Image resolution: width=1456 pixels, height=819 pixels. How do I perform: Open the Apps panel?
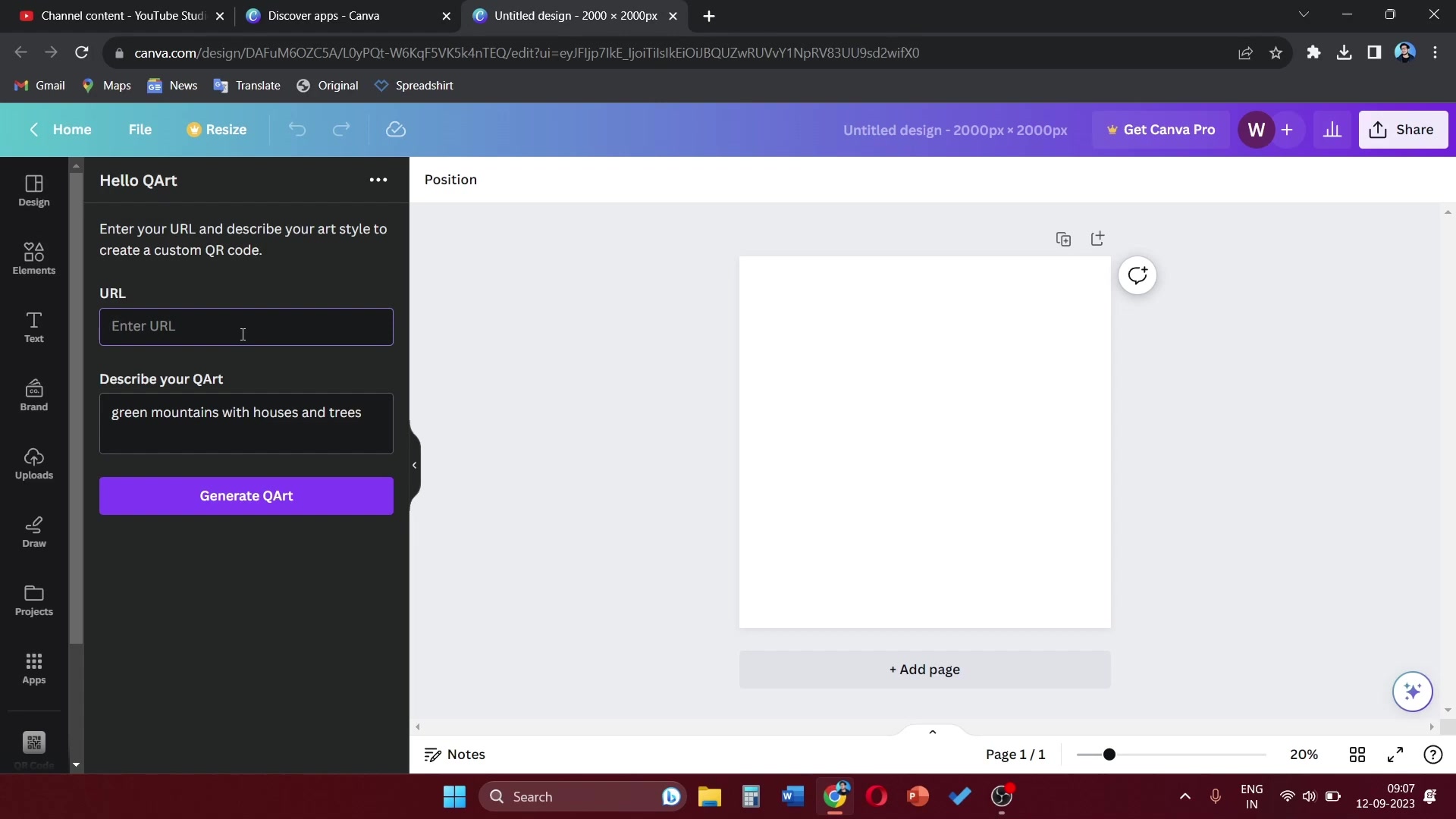(34, 668)
